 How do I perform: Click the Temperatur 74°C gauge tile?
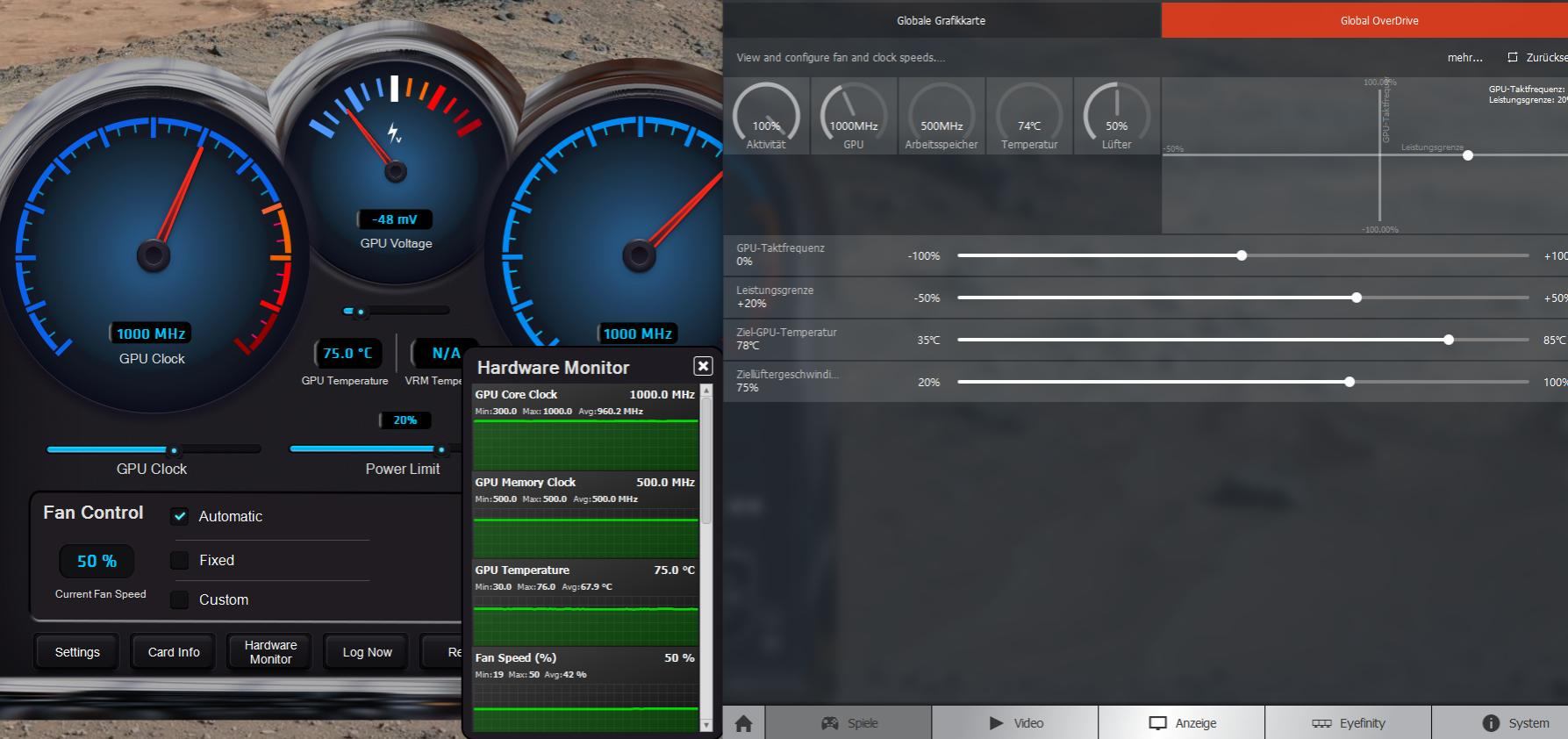(1029, 116)
